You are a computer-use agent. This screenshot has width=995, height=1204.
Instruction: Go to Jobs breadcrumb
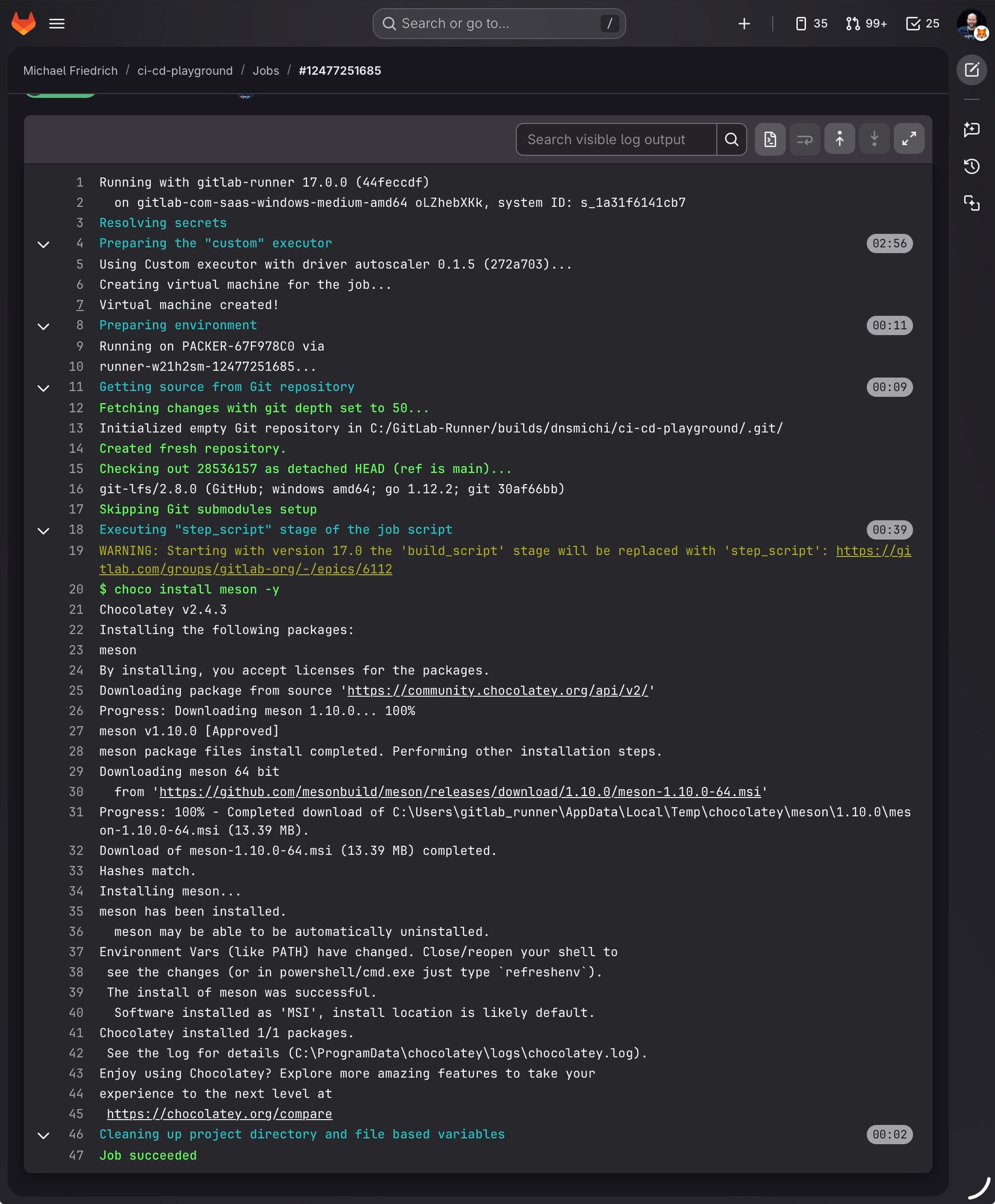click(266, 70)
